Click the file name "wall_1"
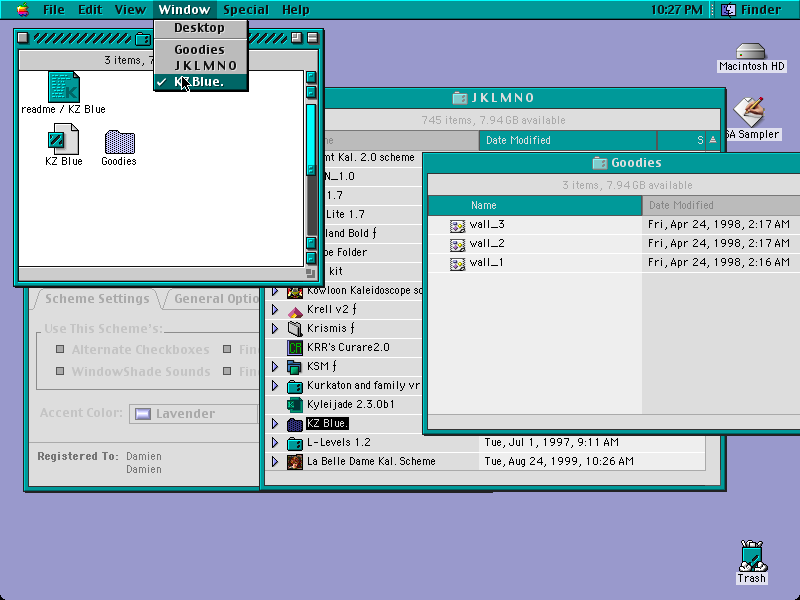Screen dimensions: 800x600 (x=486, y=262)
